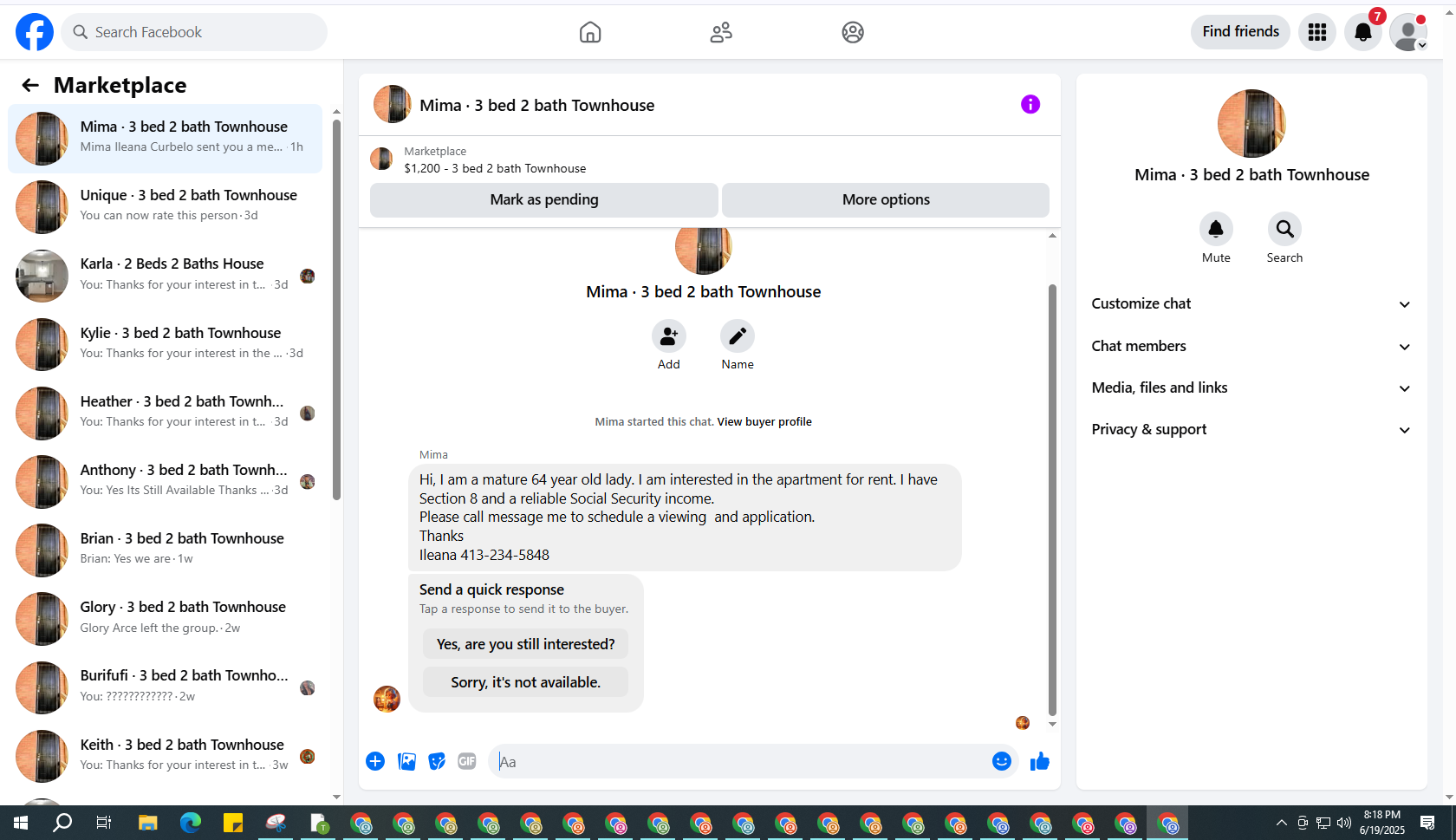Go to the Home feed icon
Viewport: 1456px width, 840px height.
pos(590,32)
